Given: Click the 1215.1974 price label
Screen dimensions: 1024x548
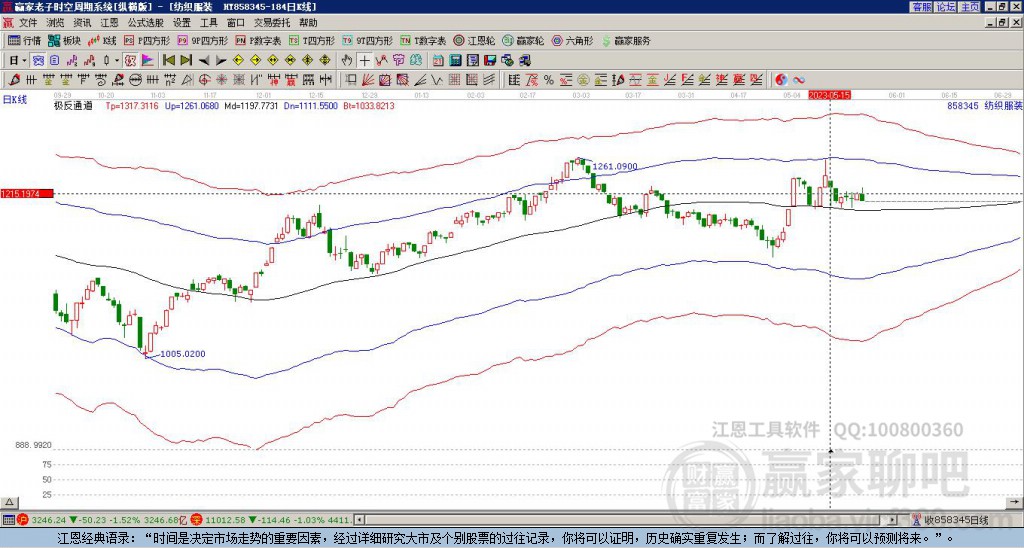Looking at the screenshot, I should pyautogui.click(x=27, y=193).
